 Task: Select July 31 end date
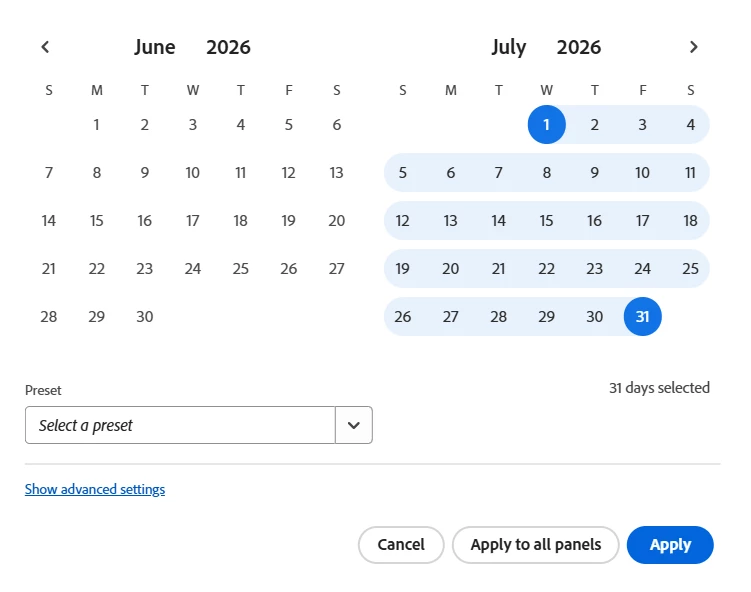(x=643, y=317)
